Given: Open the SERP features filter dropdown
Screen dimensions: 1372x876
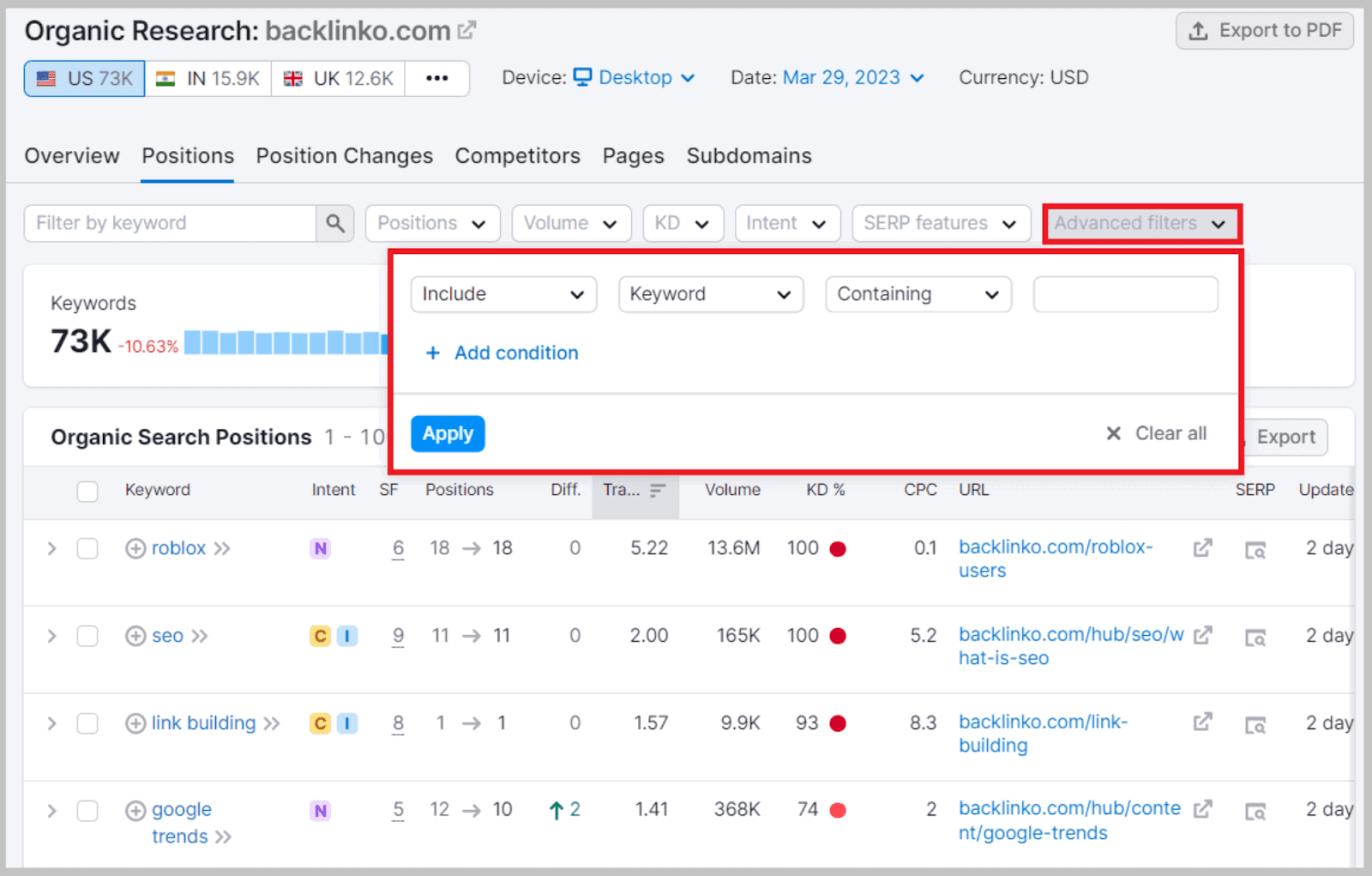Looking at the screenshot, I should (941, 223).
